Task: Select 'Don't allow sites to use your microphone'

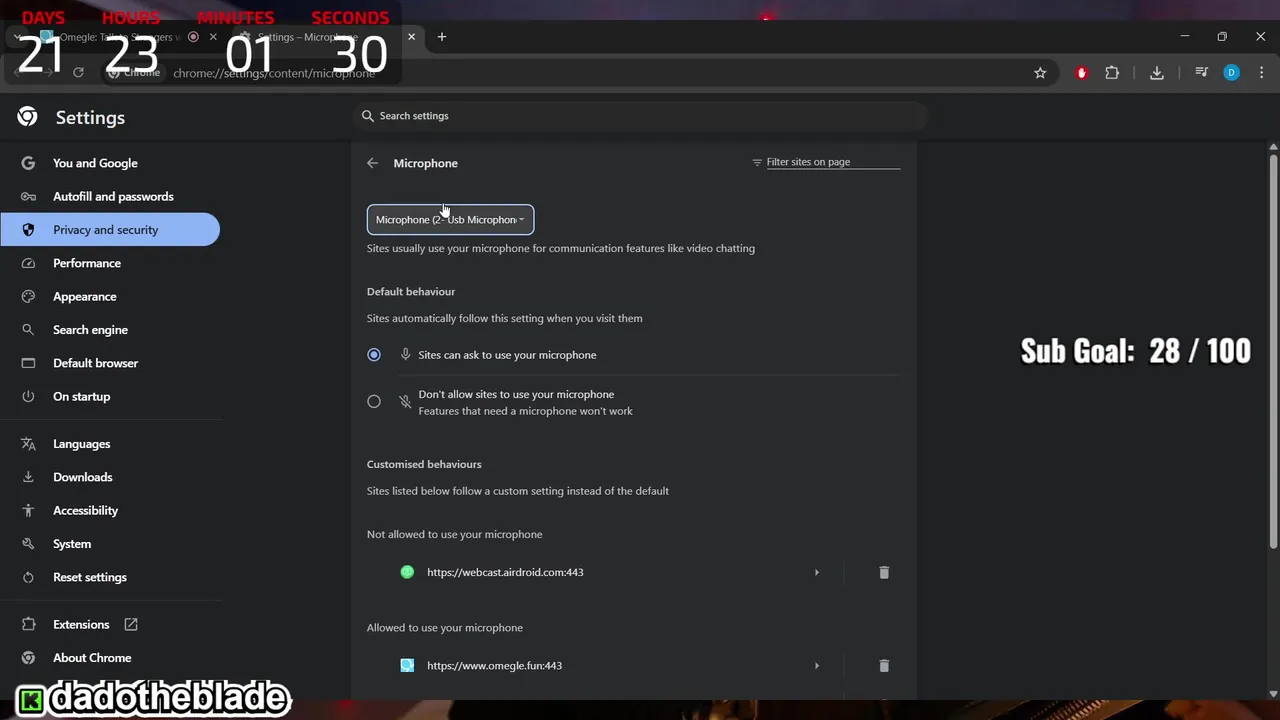Action: tap(374, 402)
